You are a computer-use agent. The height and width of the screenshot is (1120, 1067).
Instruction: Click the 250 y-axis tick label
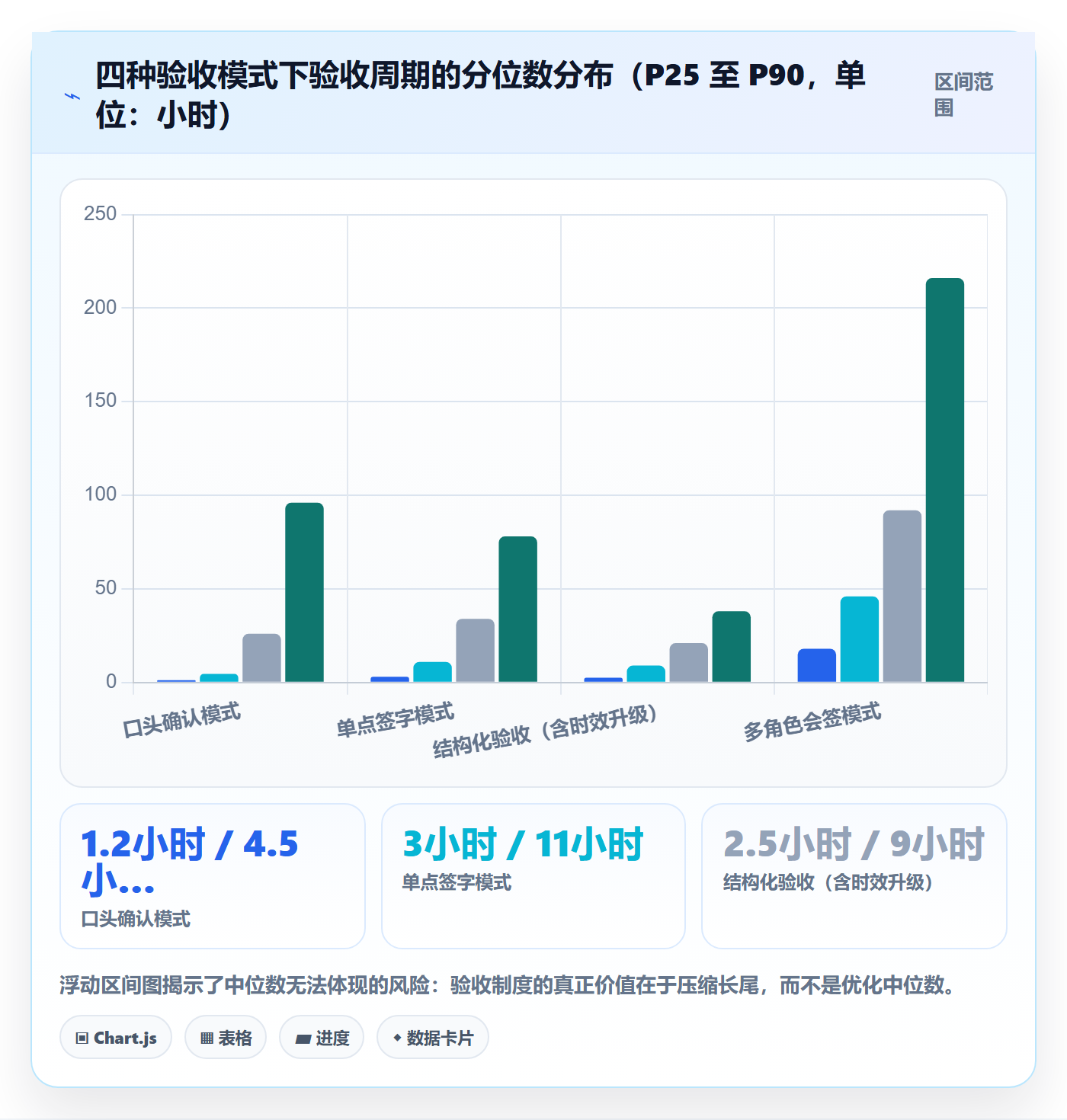coord(101,213)
